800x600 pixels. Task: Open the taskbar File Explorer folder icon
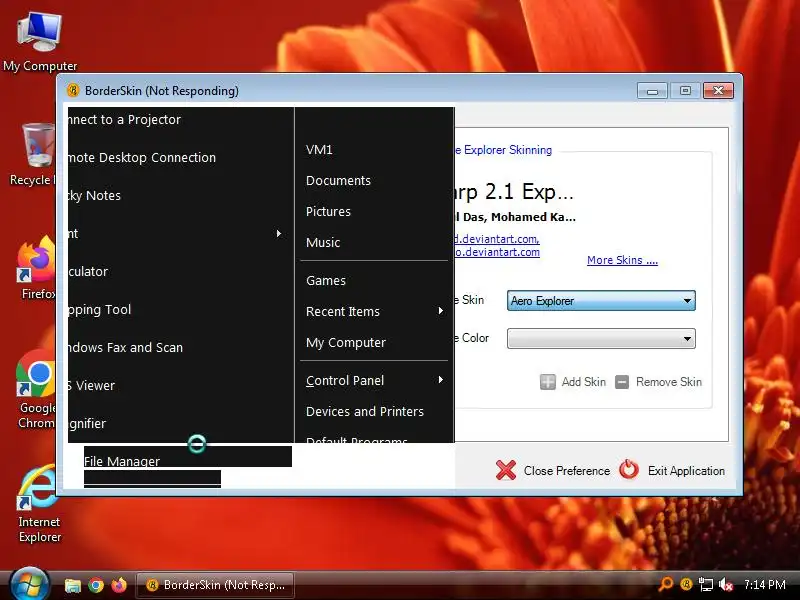click(x=72, y=585)
